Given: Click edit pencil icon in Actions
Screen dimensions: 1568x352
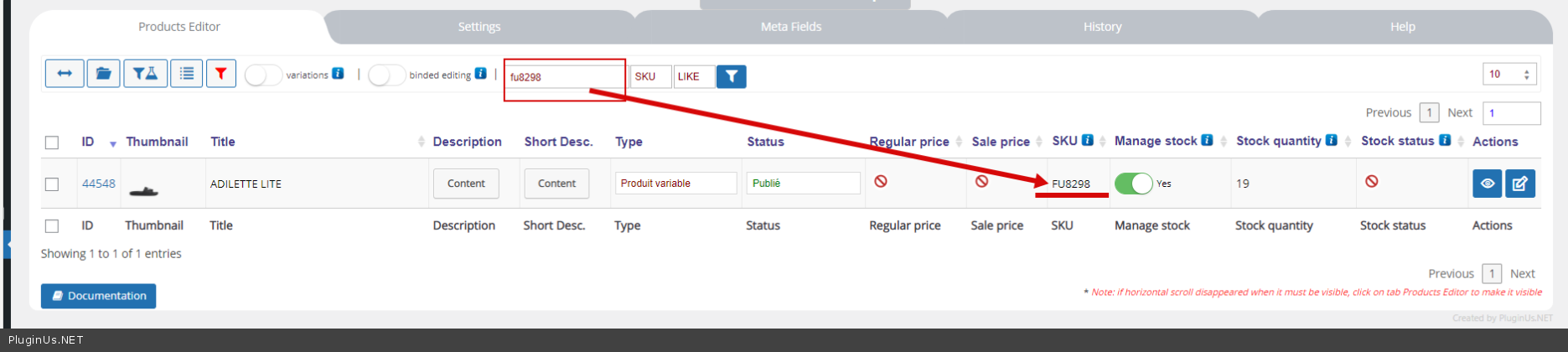Looking at the screenshot, I should coord(1519,184).
